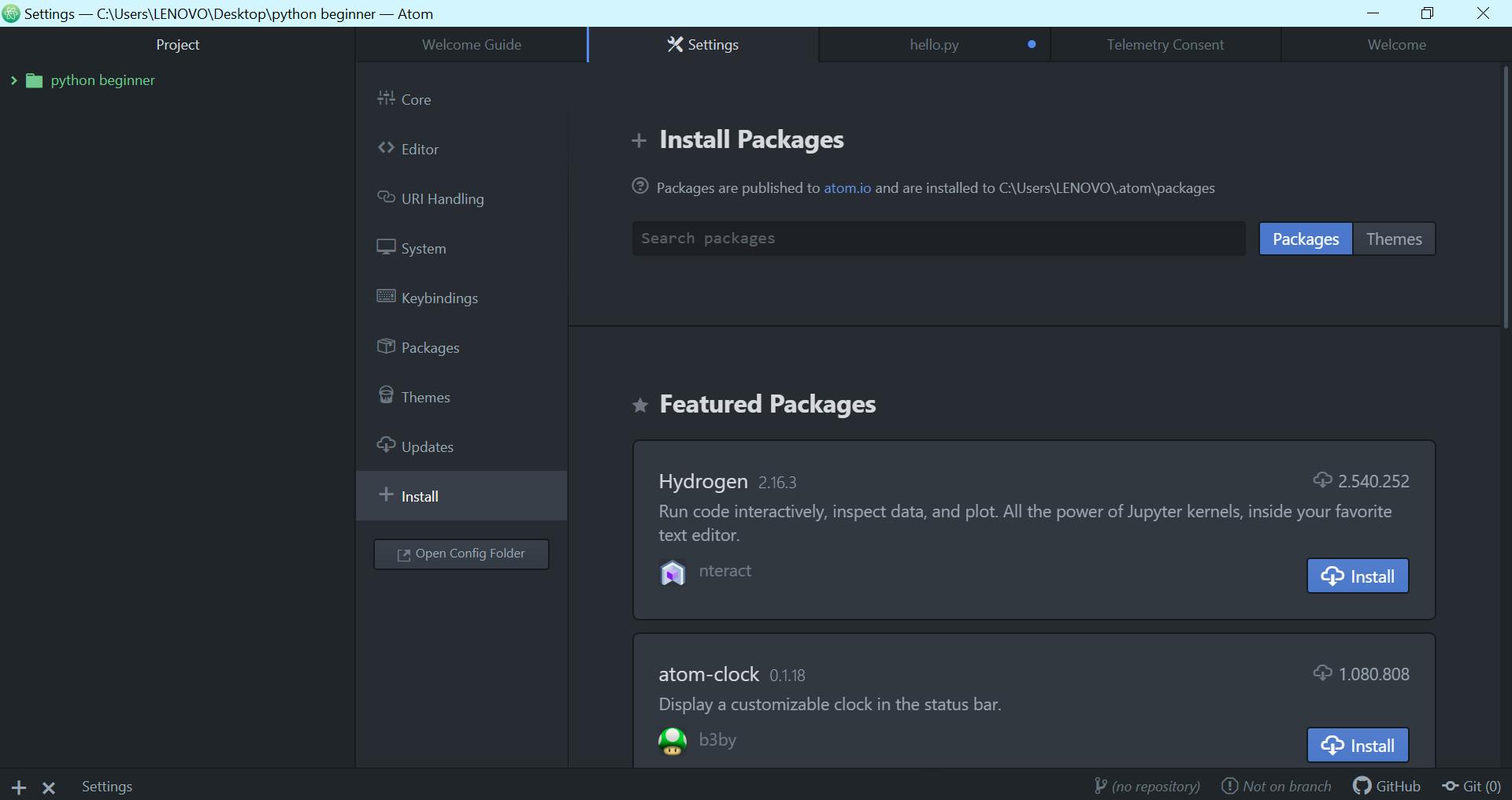Select the python beginner folder name
This screenshot has width=1512, height=800.
tap(102, 80)
